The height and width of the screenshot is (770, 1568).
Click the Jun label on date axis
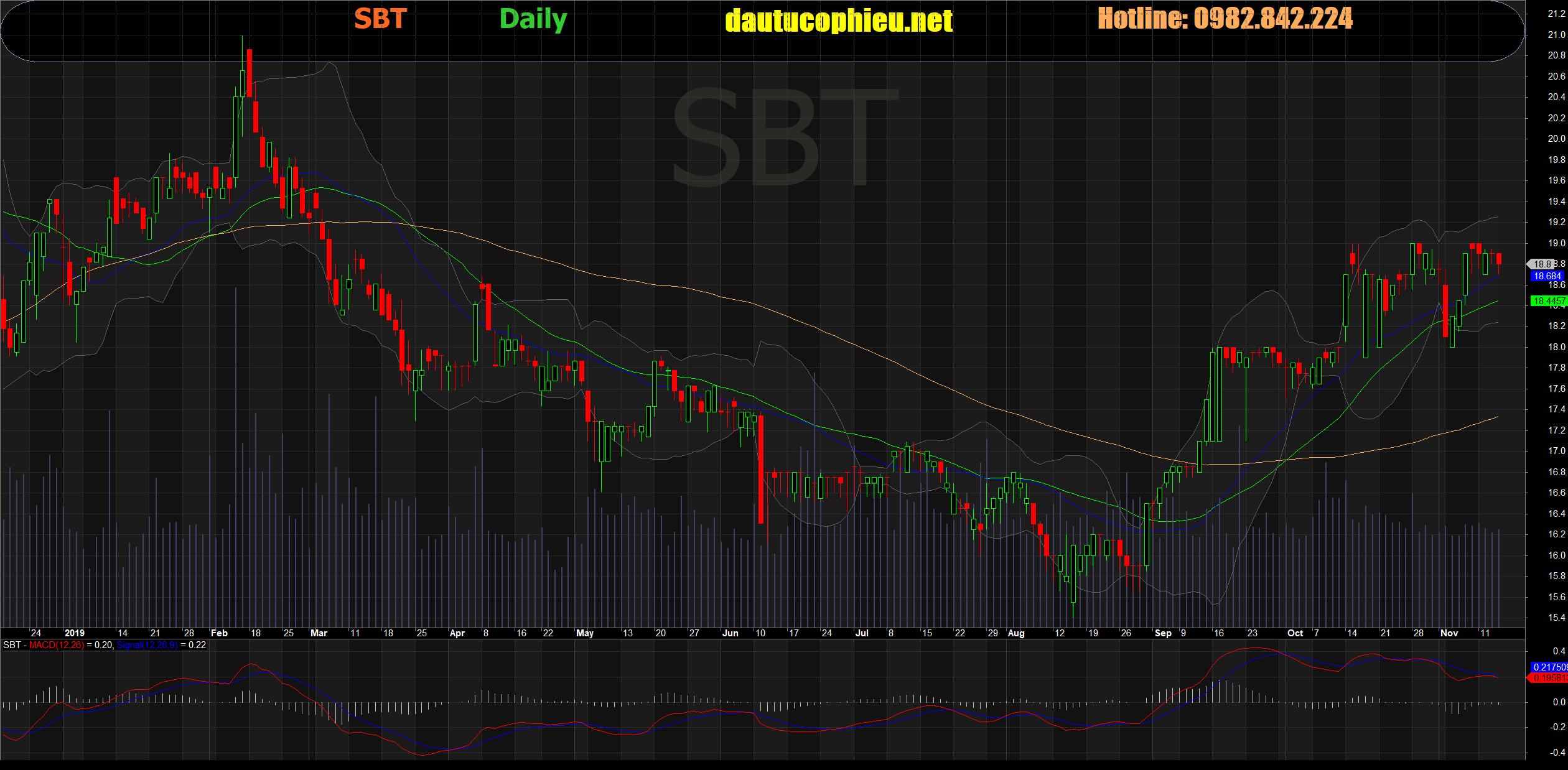click(730, 633)
